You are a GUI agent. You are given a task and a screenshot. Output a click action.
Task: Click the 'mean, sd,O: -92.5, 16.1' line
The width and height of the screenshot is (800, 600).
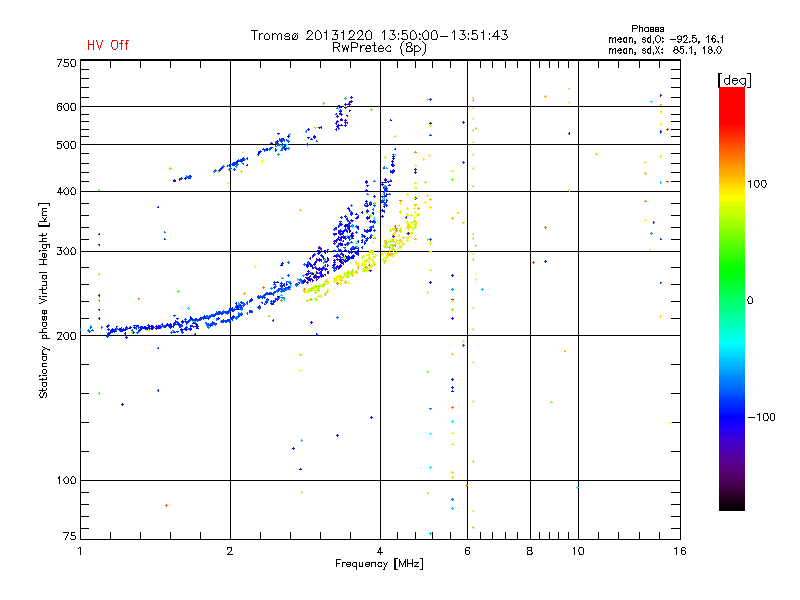666,39
